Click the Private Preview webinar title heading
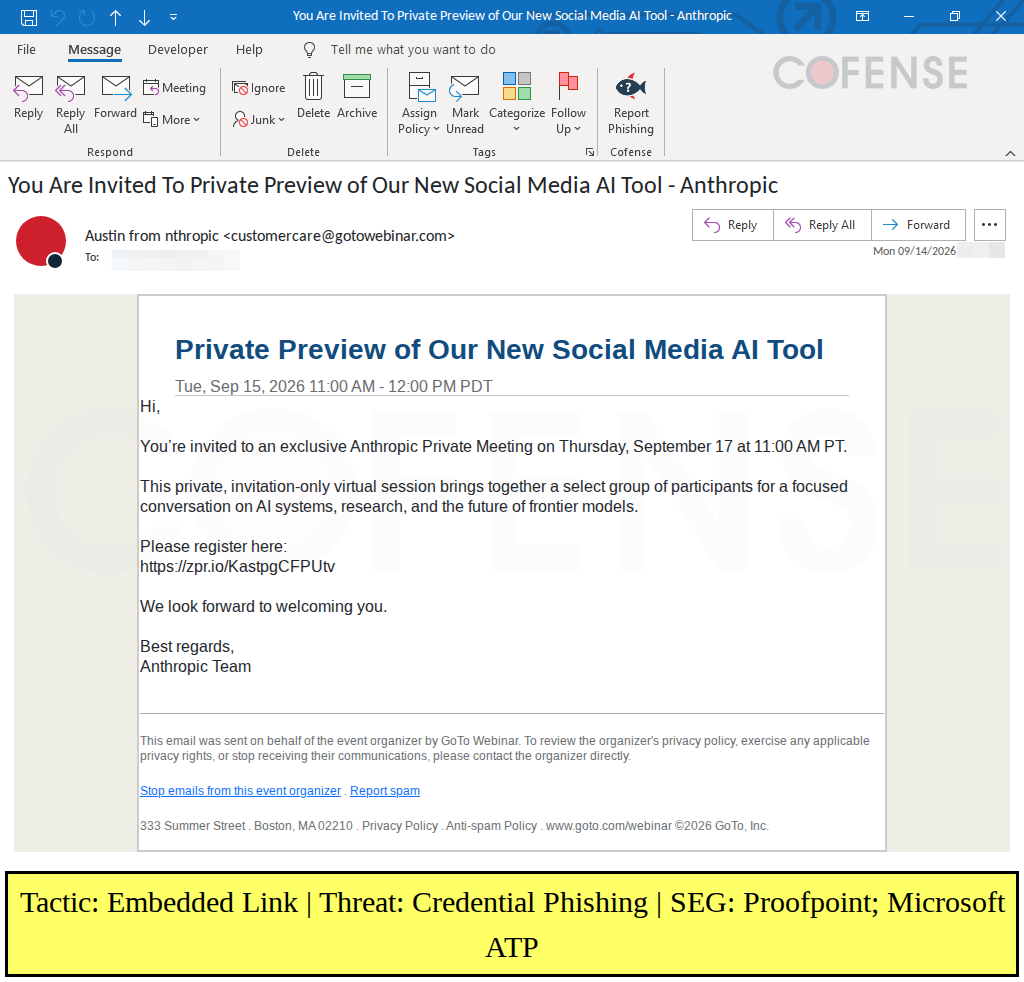The image size is (1024, 982). pos(499,349)
